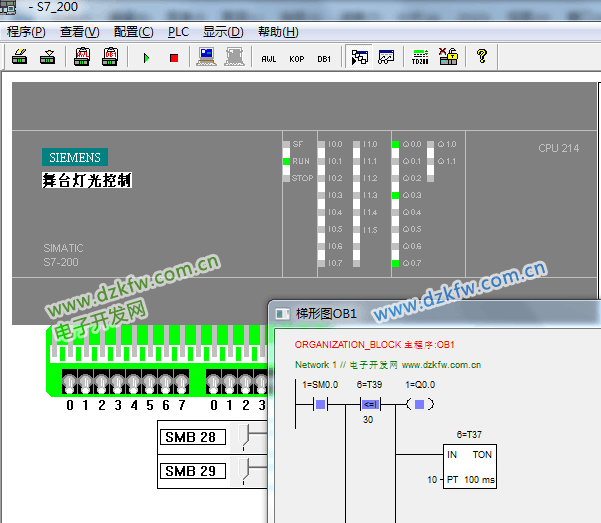
Task: Open the 程序(P) menu
Action: [x=26, y=32]
